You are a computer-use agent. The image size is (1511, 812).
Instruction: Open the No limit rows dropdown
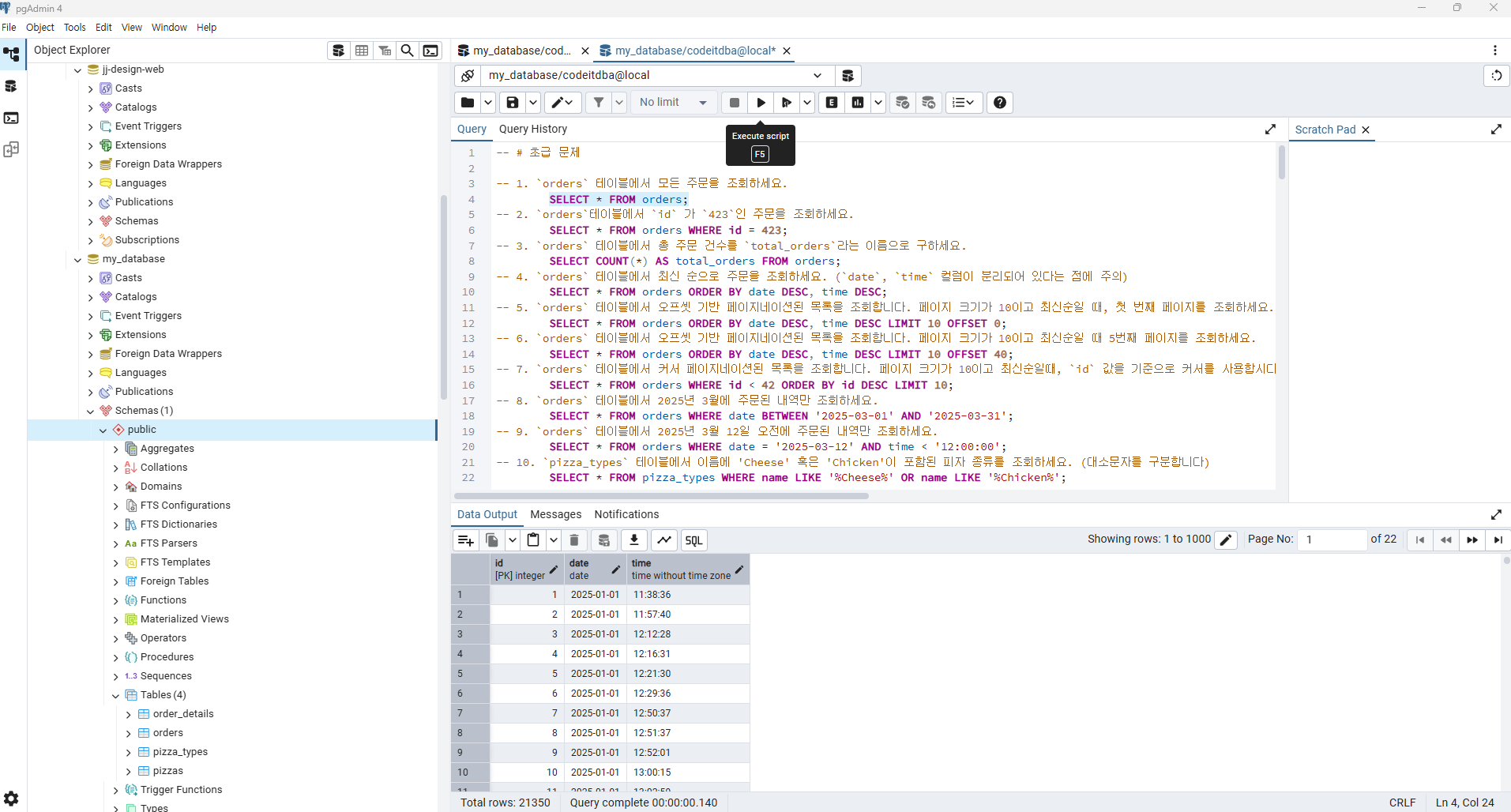(673, 103)
